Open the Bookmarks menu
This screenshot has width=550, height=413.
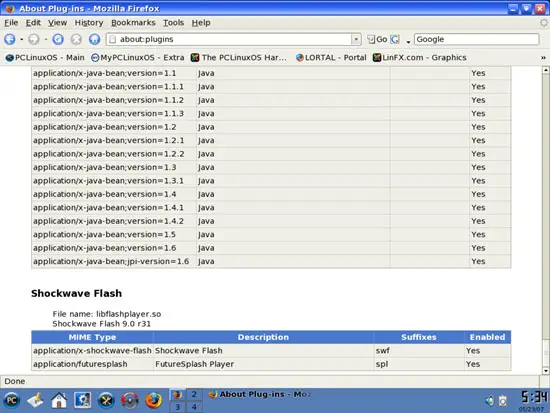click(x=133, y=23)
